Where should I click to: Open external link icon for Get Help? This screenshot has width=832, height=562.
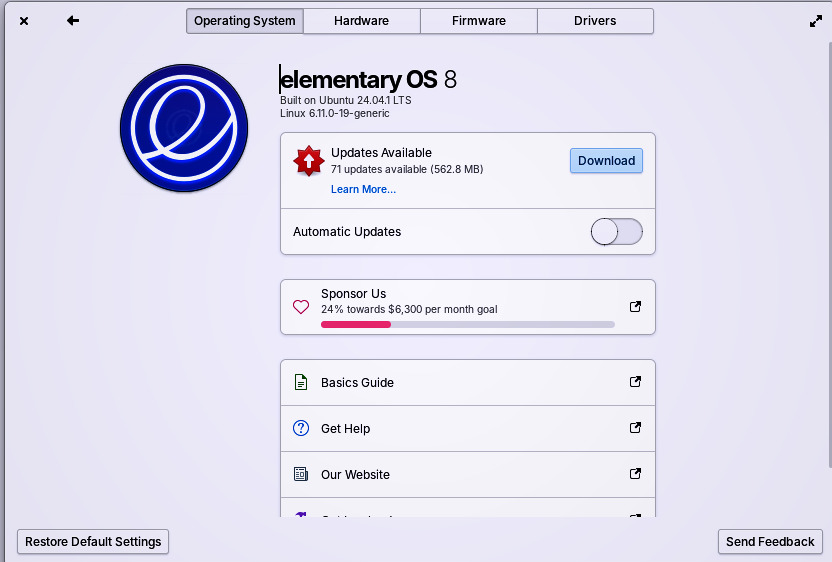tap(635, 428)
